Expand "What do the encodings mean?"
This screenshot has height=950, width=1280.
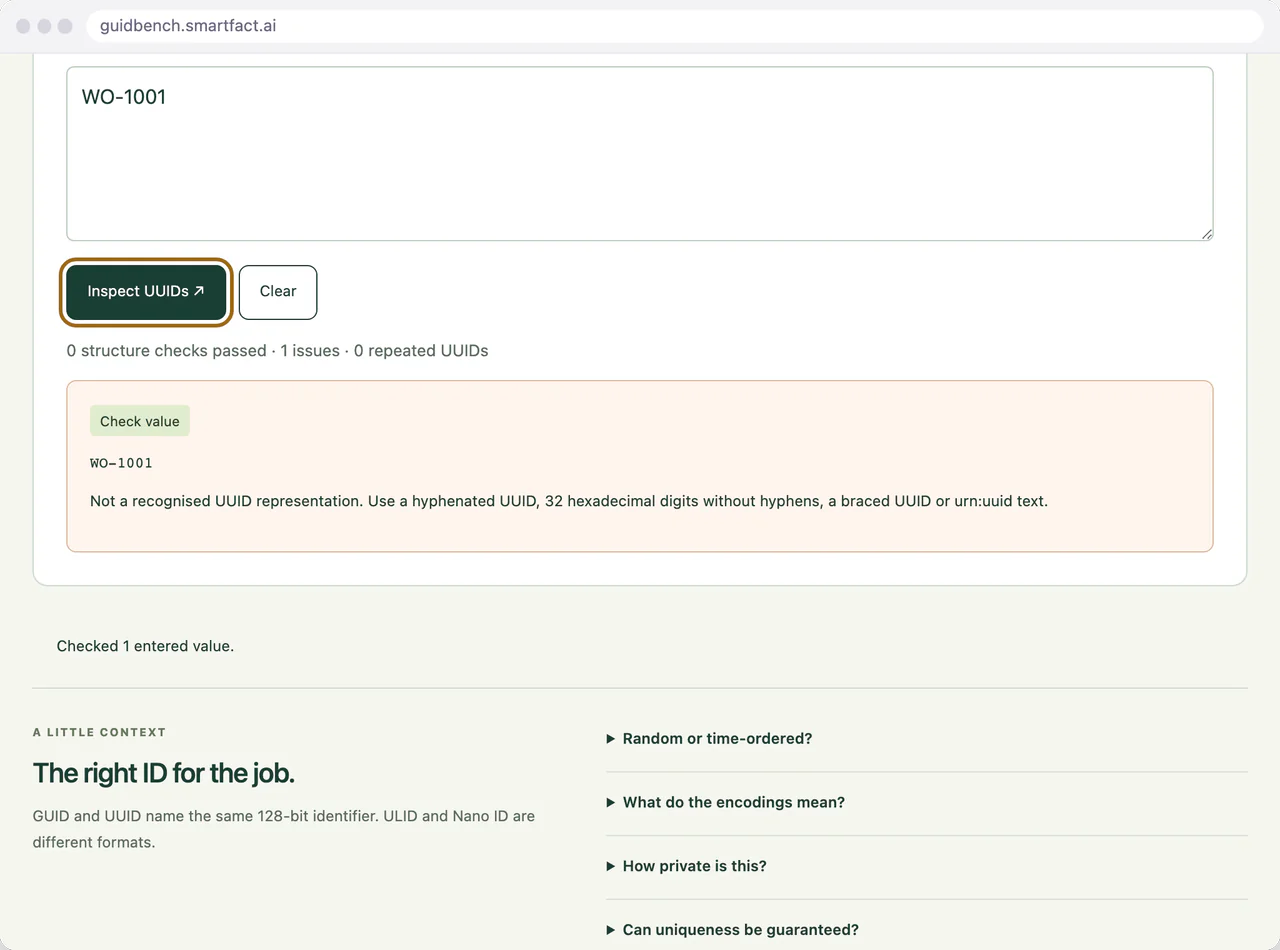point(927,803)
